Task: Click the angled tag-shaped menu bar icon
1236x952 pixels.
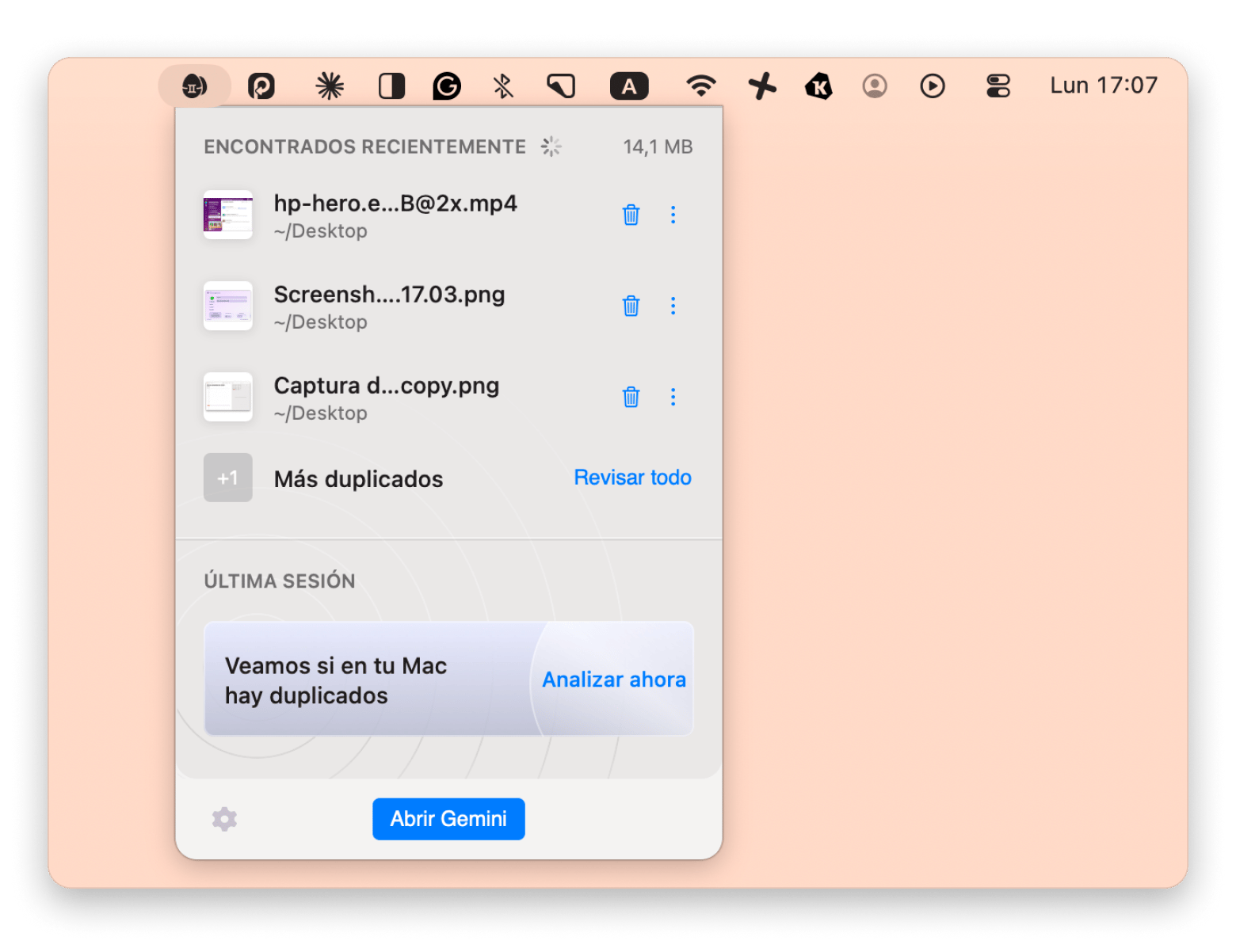Action: 561,86
